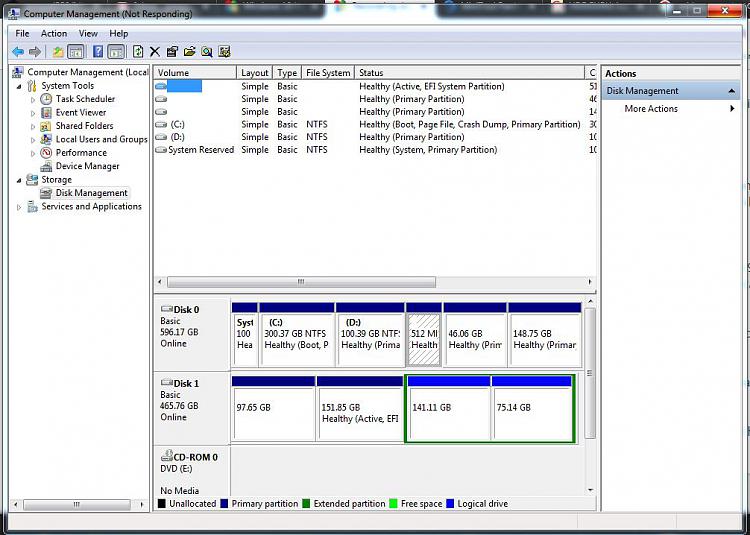The width and height of the screenshot is (750, 535).
Task: Expand the Event Viewer tree node
Action: point(33,113)
